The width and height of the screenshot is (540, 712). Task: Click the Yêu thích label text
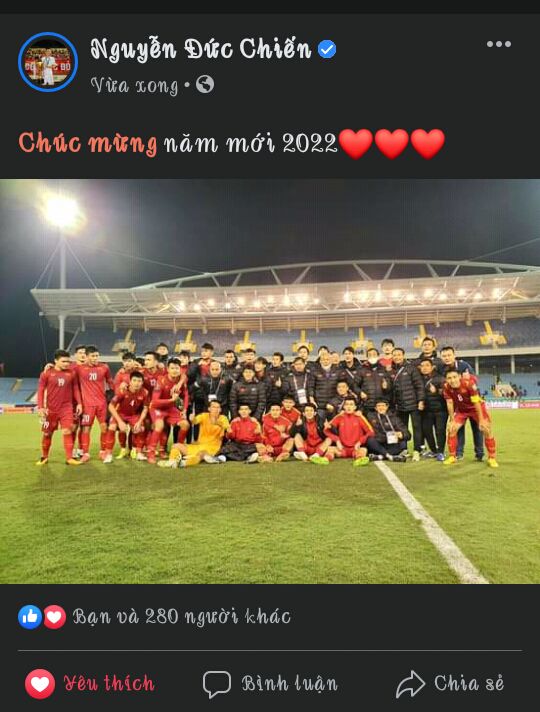pos(109,683)
